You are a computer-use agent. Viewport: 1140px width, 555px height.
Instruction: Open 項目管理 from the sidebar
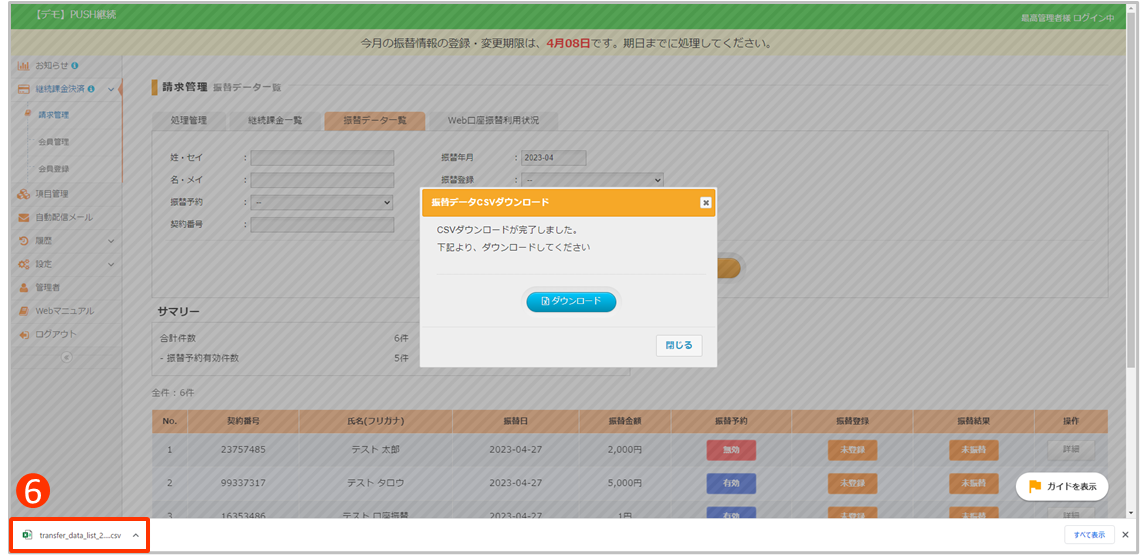51,194
